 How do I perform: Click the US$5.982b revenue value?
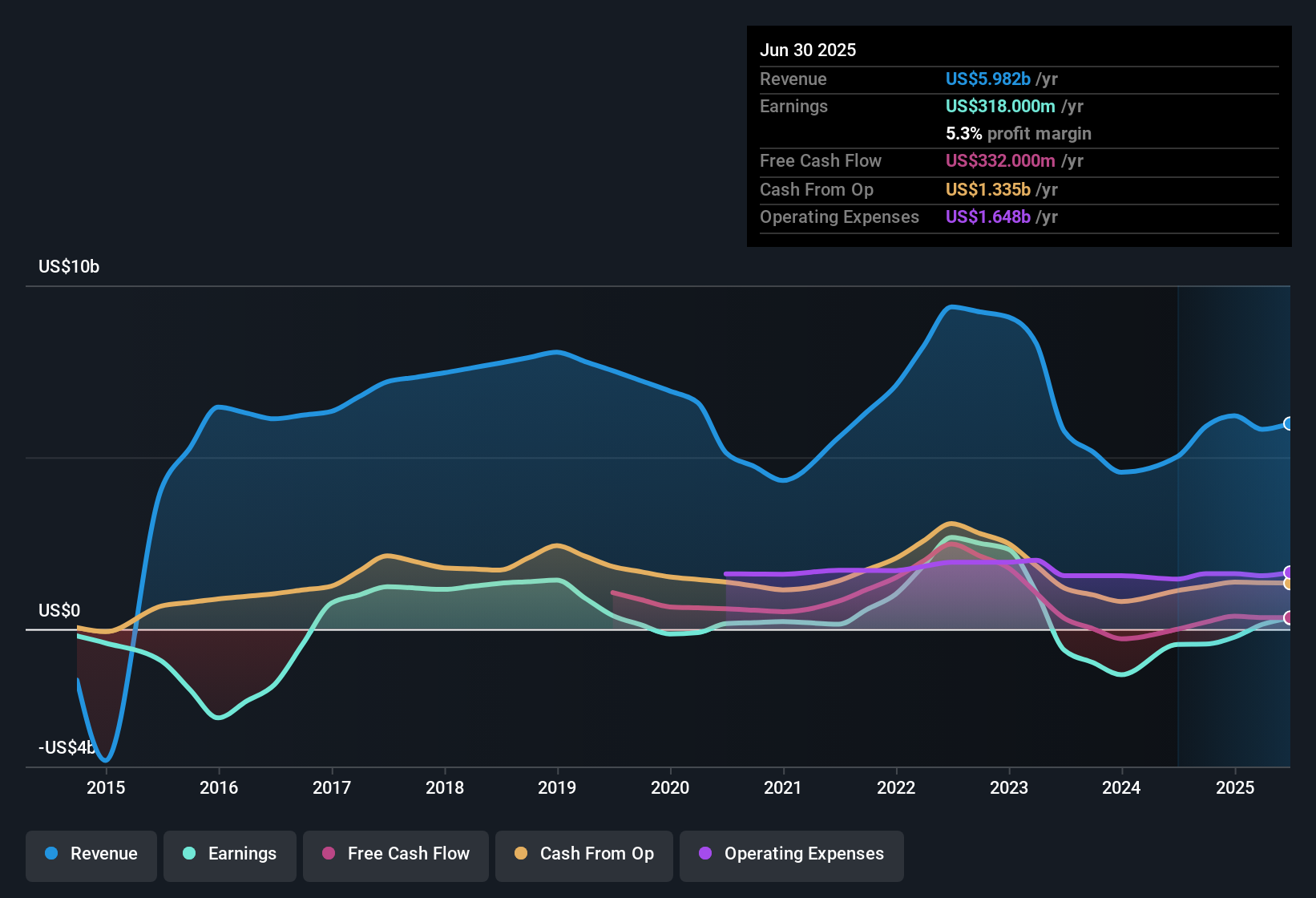pos(987,79)
